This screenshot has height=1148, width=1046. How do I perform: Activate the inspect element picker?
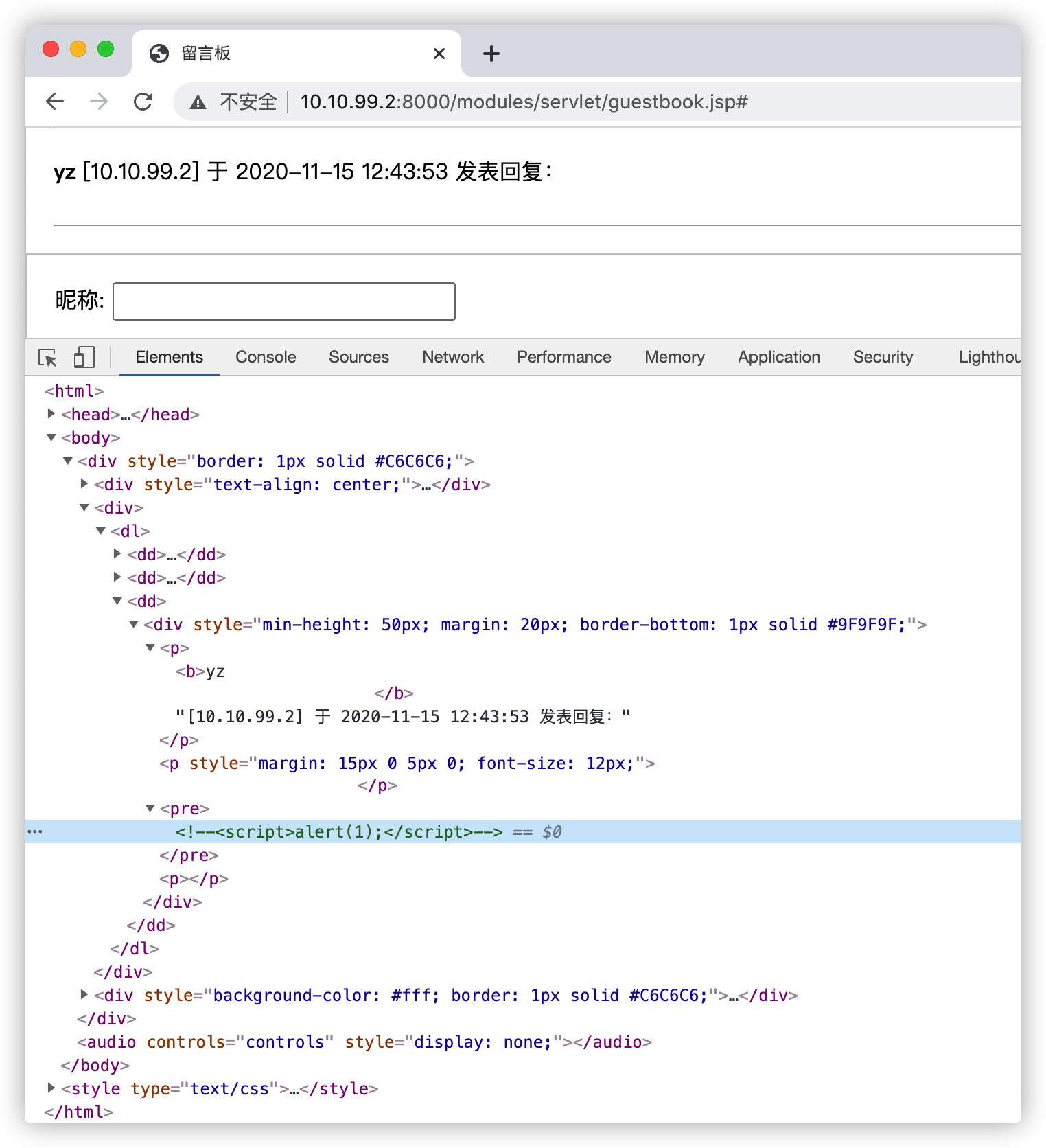tap(48, 357)
